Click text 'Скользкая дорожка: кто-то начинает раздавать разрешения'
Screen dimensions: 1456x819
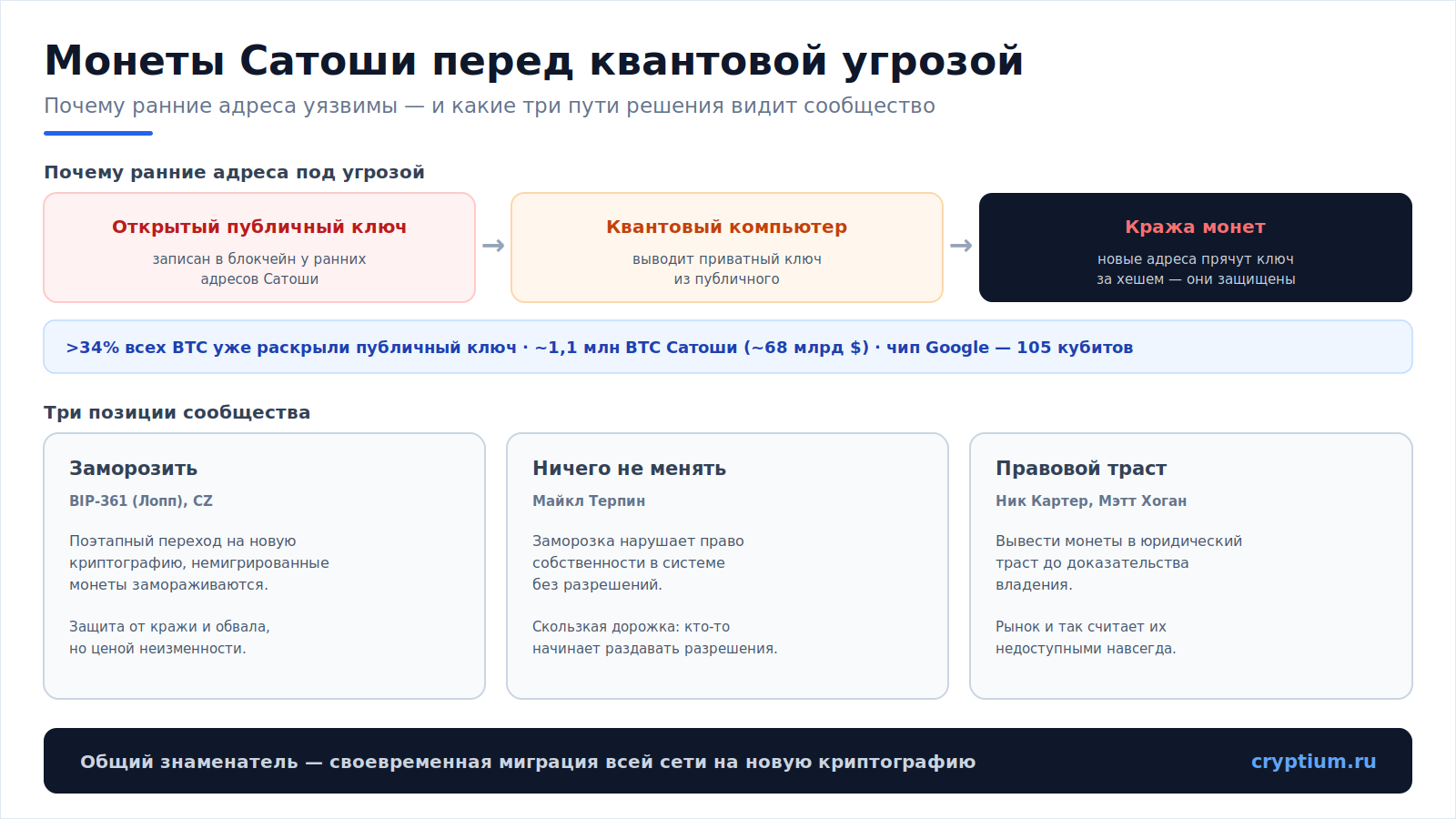point(655,637)
